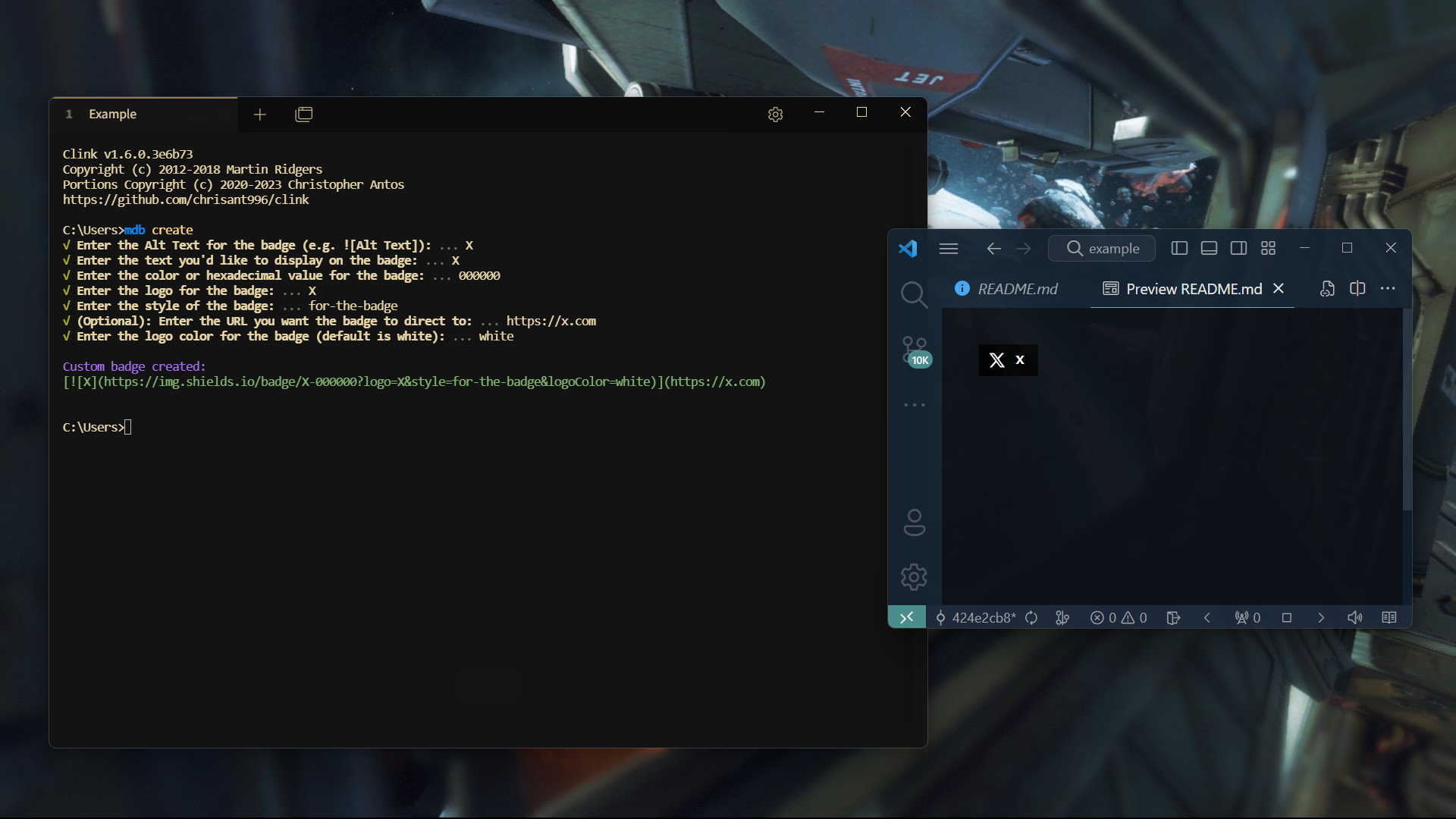Open Search in the VS Code activity bar
The image size is (1456, 819).
(x=914, y=294)
